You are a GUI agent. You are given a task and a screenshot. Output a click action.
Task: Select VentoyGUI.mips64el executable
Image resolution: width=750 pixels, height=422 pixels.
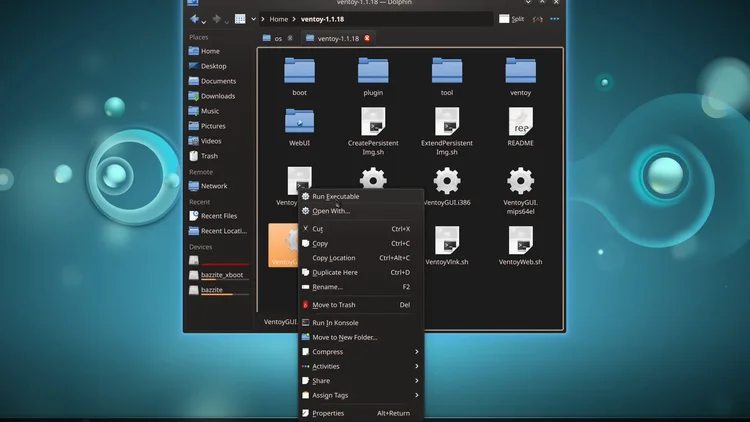coord(520,190)
